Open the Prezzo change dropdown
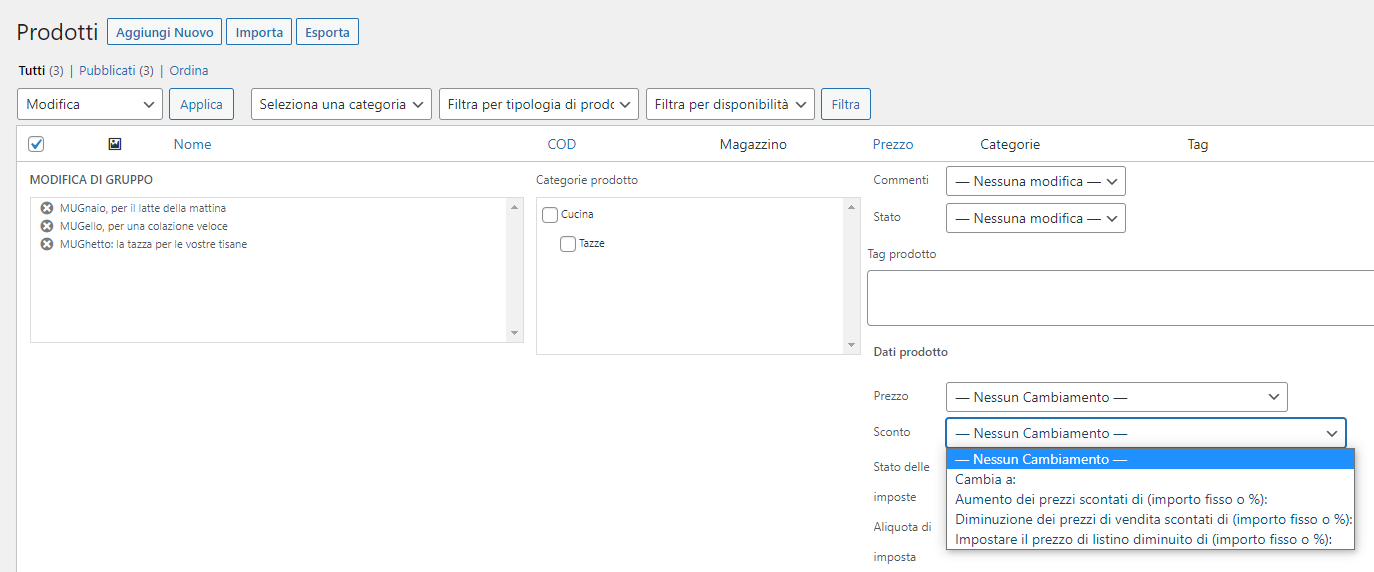The height and width of the screenshot is (572, 1374). pyautogui.click(x=1116, y=397)
